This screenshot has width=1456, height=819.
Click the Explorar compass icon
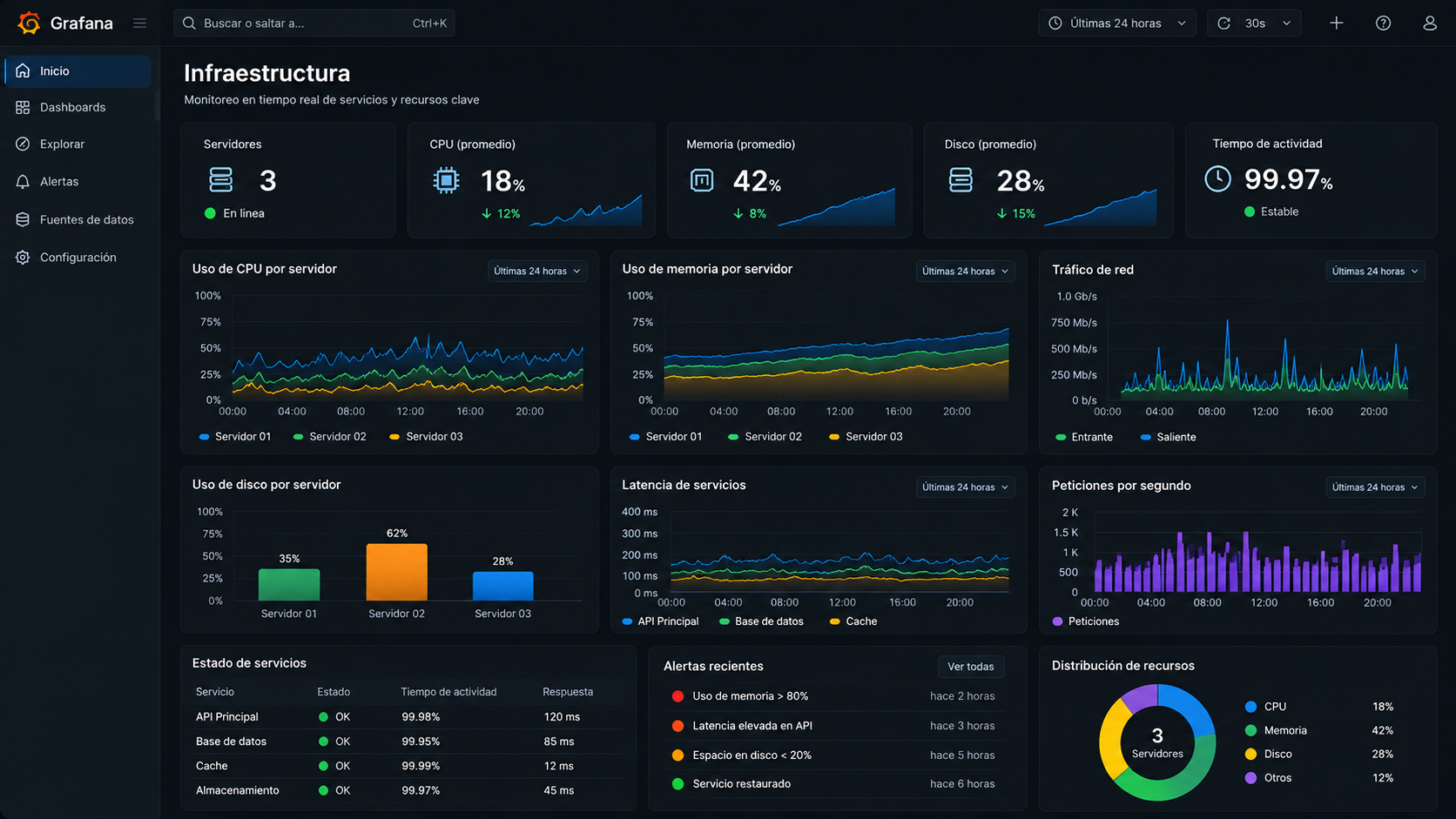23,144
